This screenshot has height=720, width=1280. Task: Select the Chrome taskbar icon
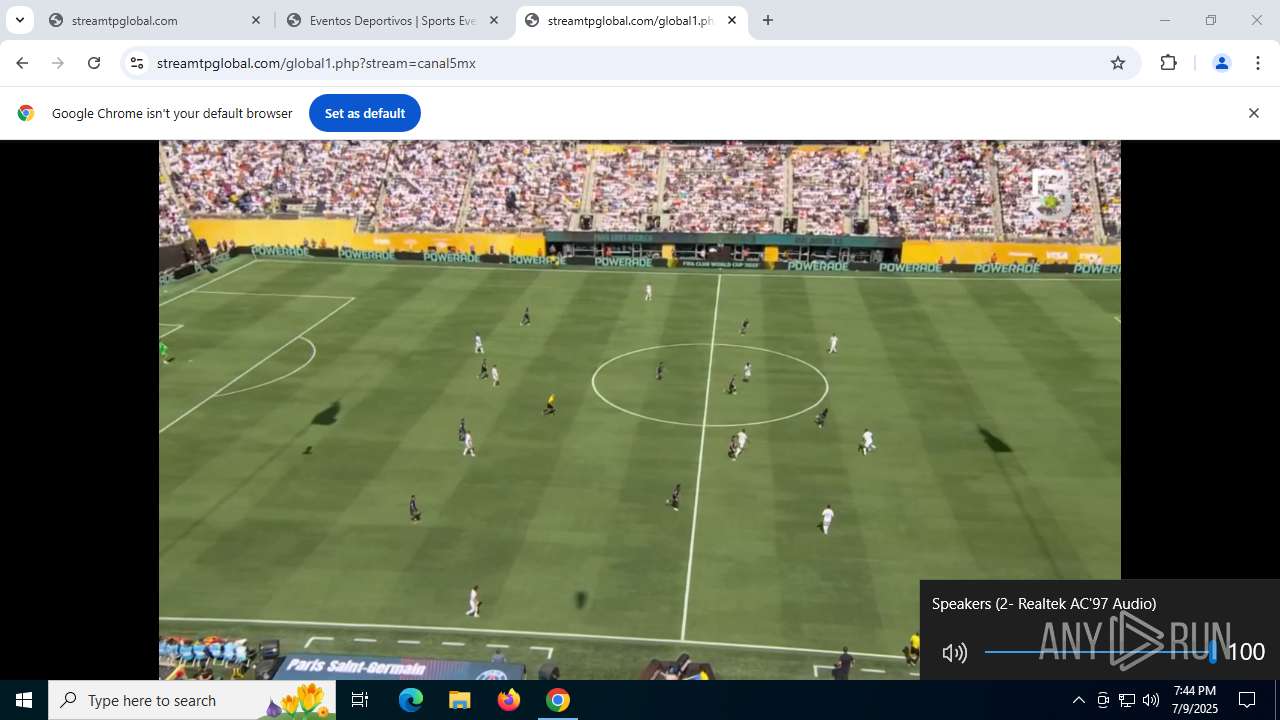[x=558, y=700]
